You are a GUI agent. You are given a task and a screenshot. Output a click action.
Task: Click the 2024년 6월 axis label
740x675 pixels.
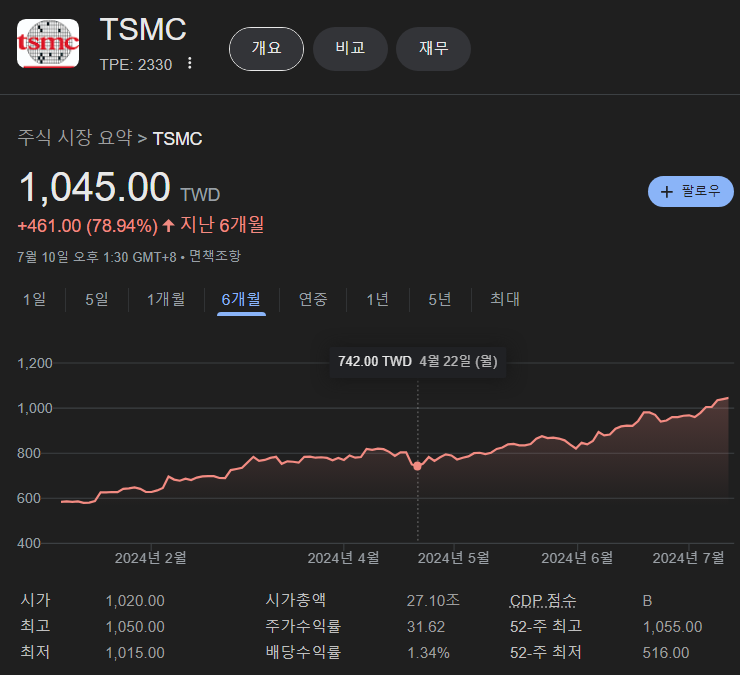pyautogui.click(x=577, y=558)
